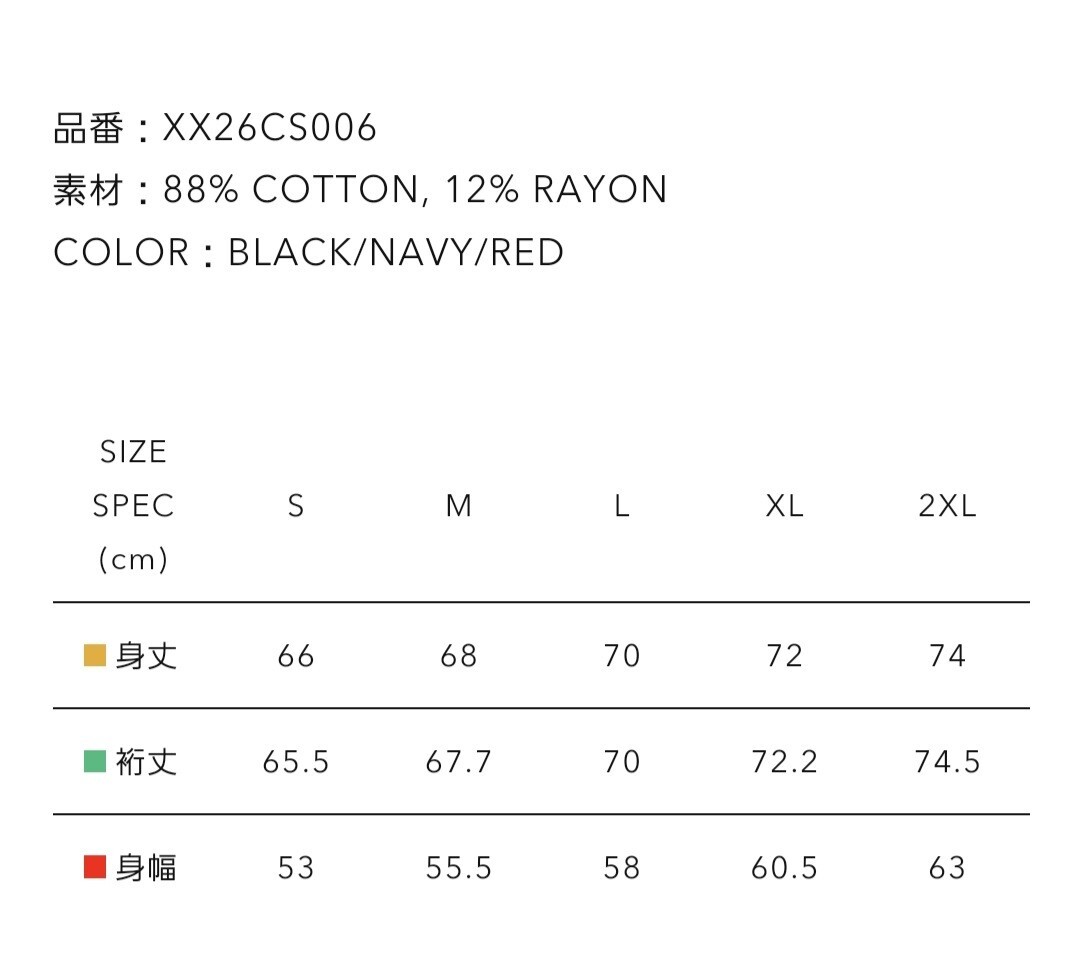Click the SIZE SPEC (cm) header label

(x=133, y=506)
